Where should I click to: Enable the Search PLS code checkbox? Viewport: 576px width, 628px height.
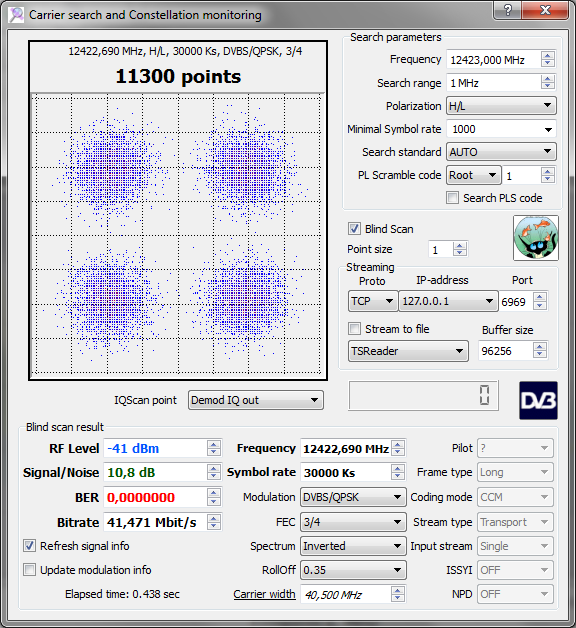click(x=453, y=198)
